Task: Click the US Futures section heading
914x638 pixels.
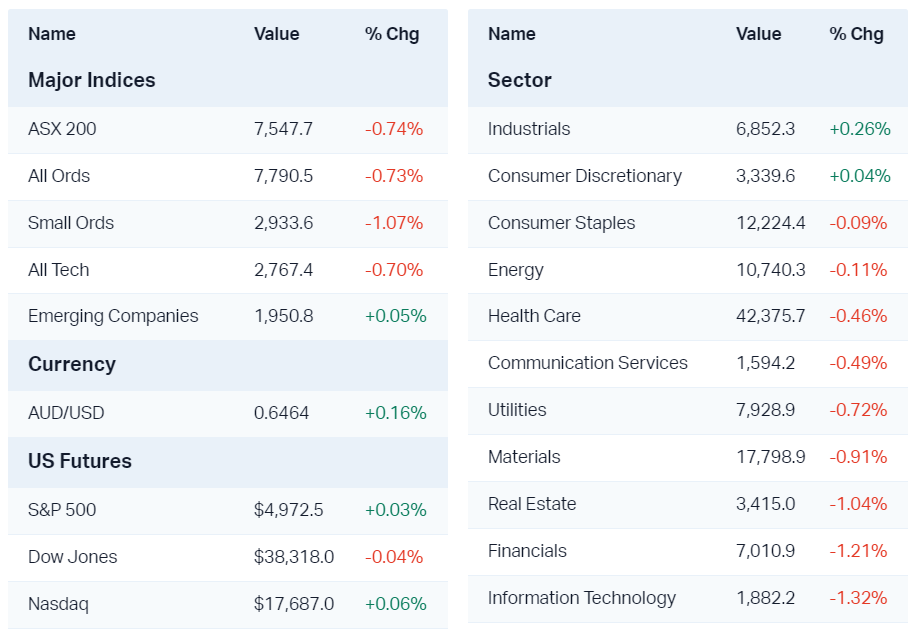Action: click(80, 461)
